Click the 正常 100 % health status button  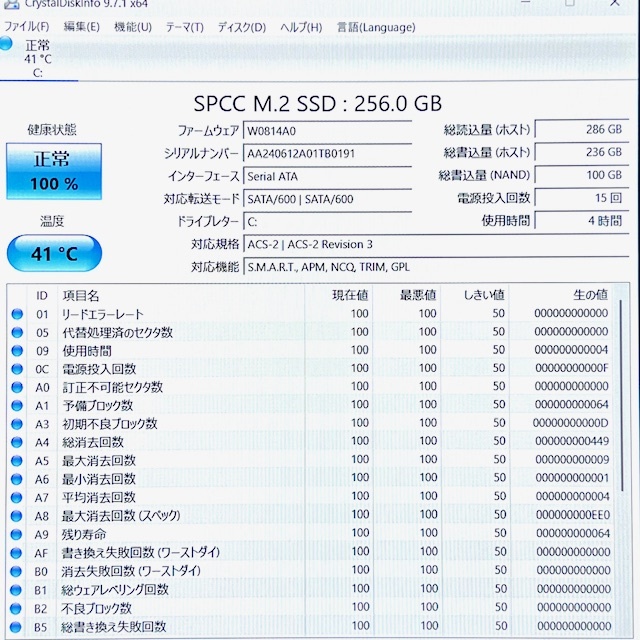pos(54,170)
